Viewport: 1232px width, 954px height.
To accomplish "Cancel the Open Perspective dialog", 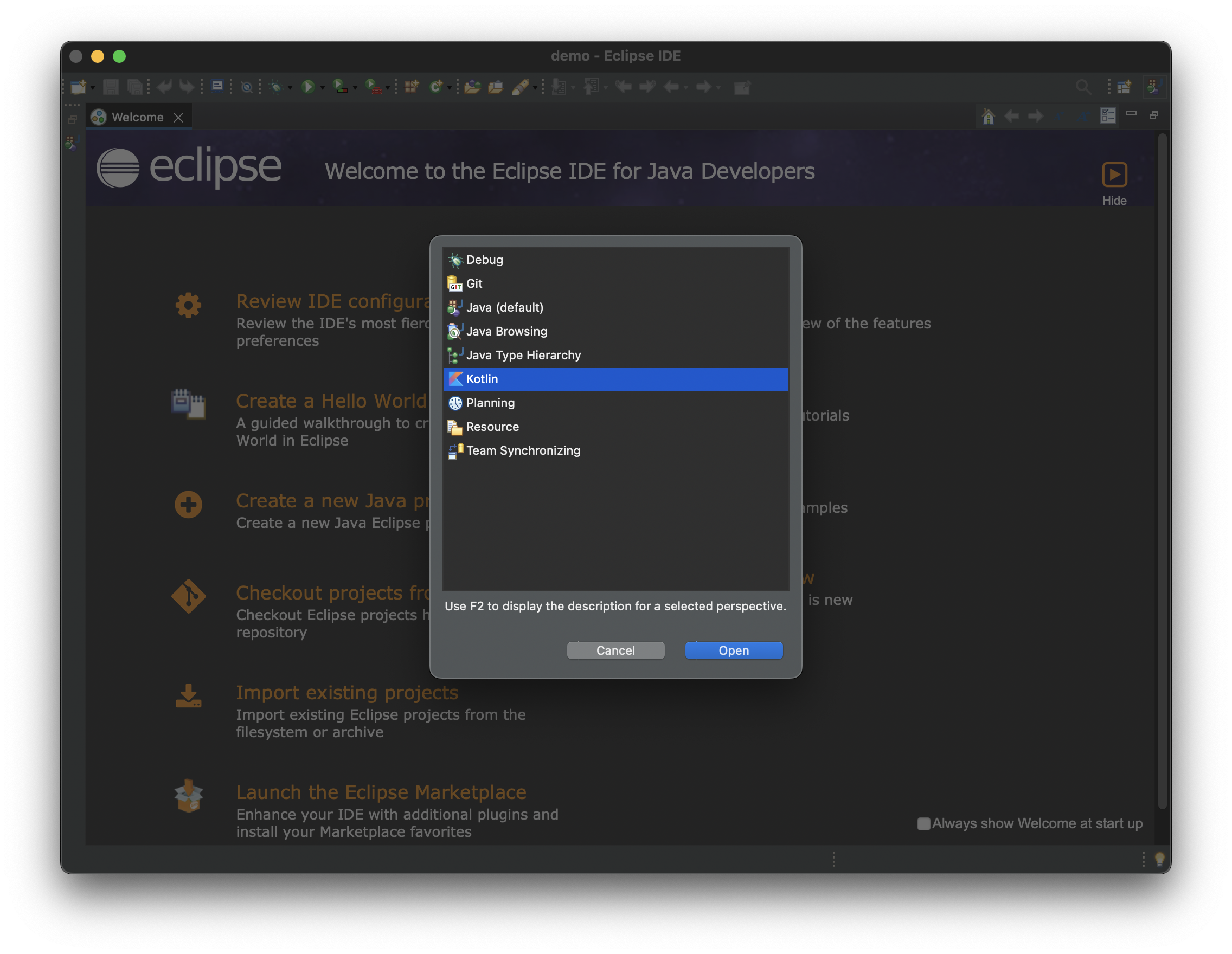I will [x=615, y=650].
